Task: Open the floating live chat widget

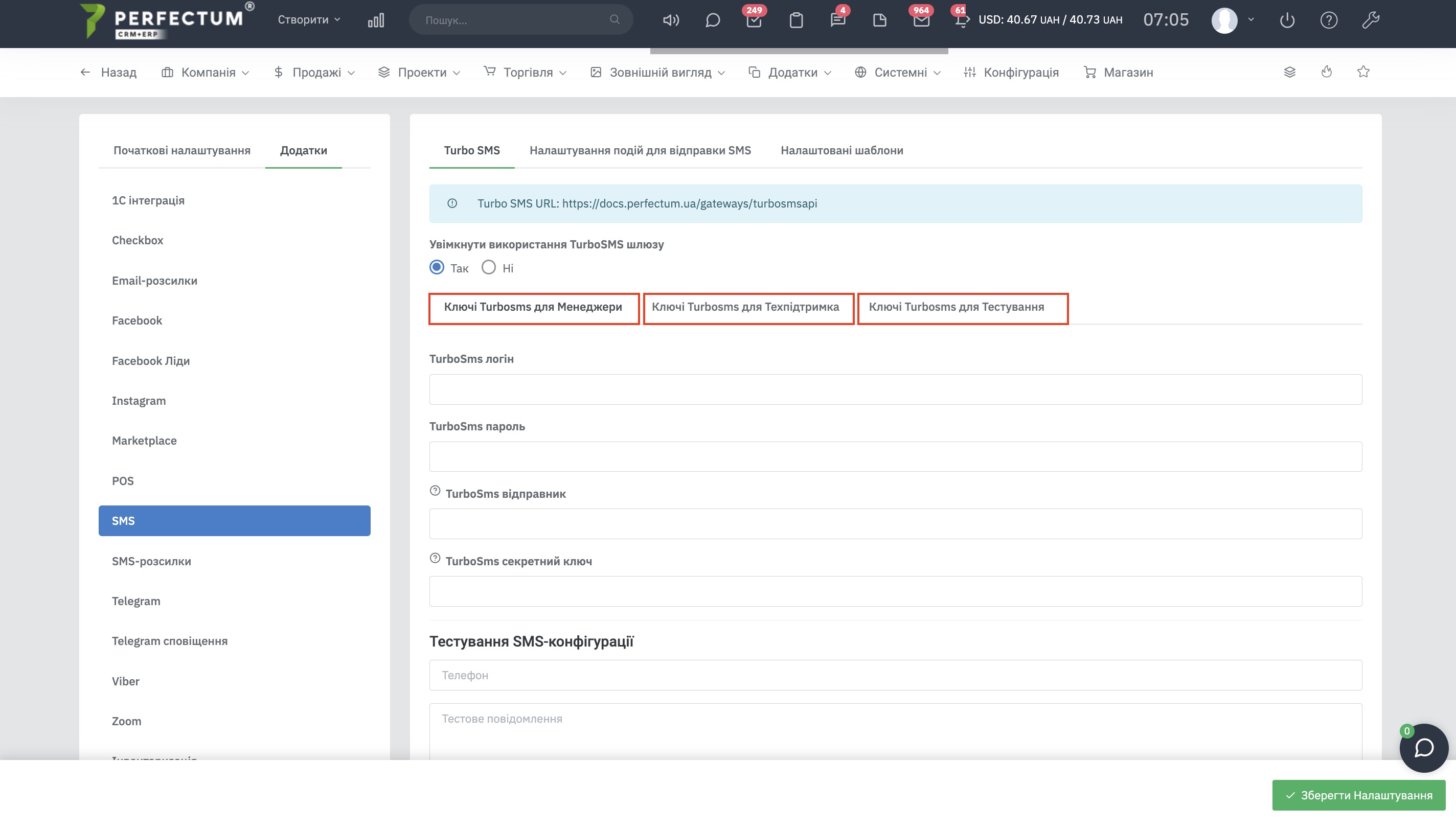Action: [x=1423, y=748]
